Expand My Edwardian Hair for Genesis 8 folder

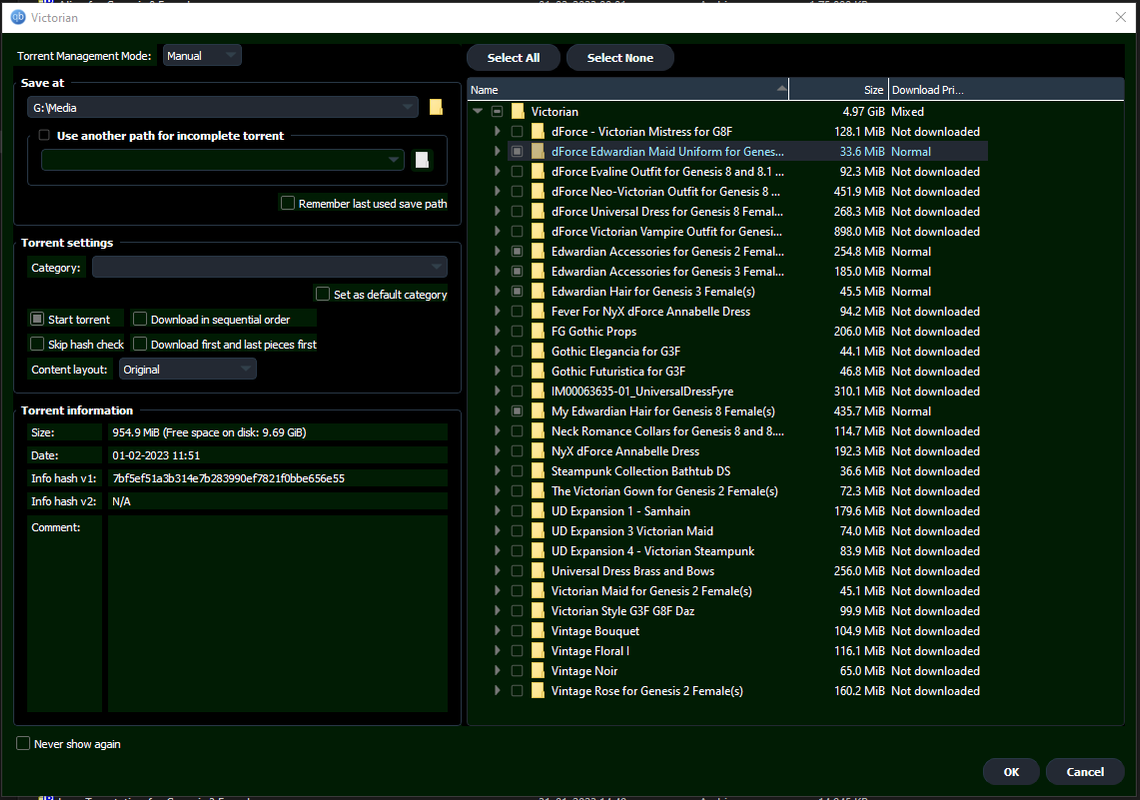pyautogui.click(x=497, y=411)
